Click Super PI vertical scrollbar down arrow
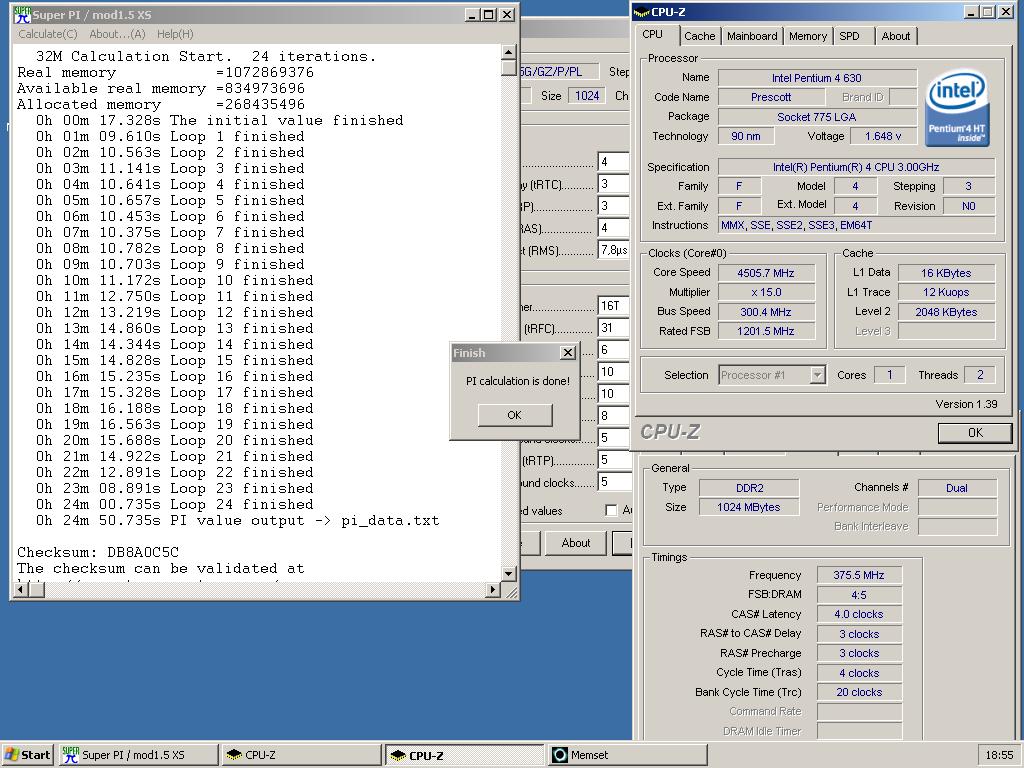 [x=509, y=573]
